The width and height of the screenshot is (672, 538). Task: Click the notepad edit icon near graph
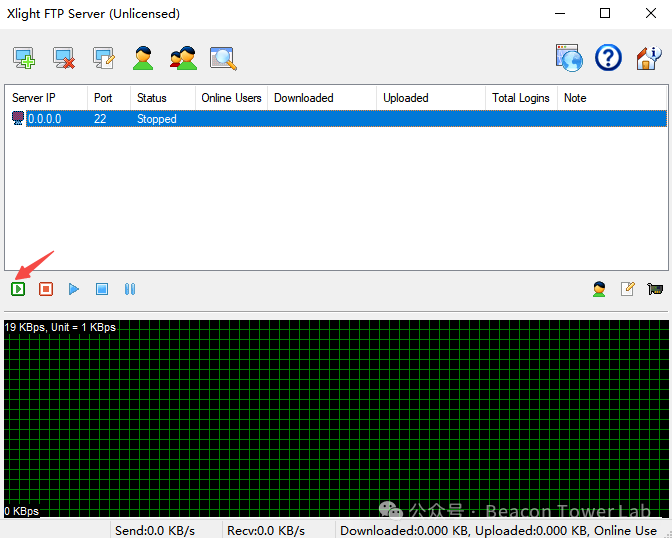pos(627,289)
